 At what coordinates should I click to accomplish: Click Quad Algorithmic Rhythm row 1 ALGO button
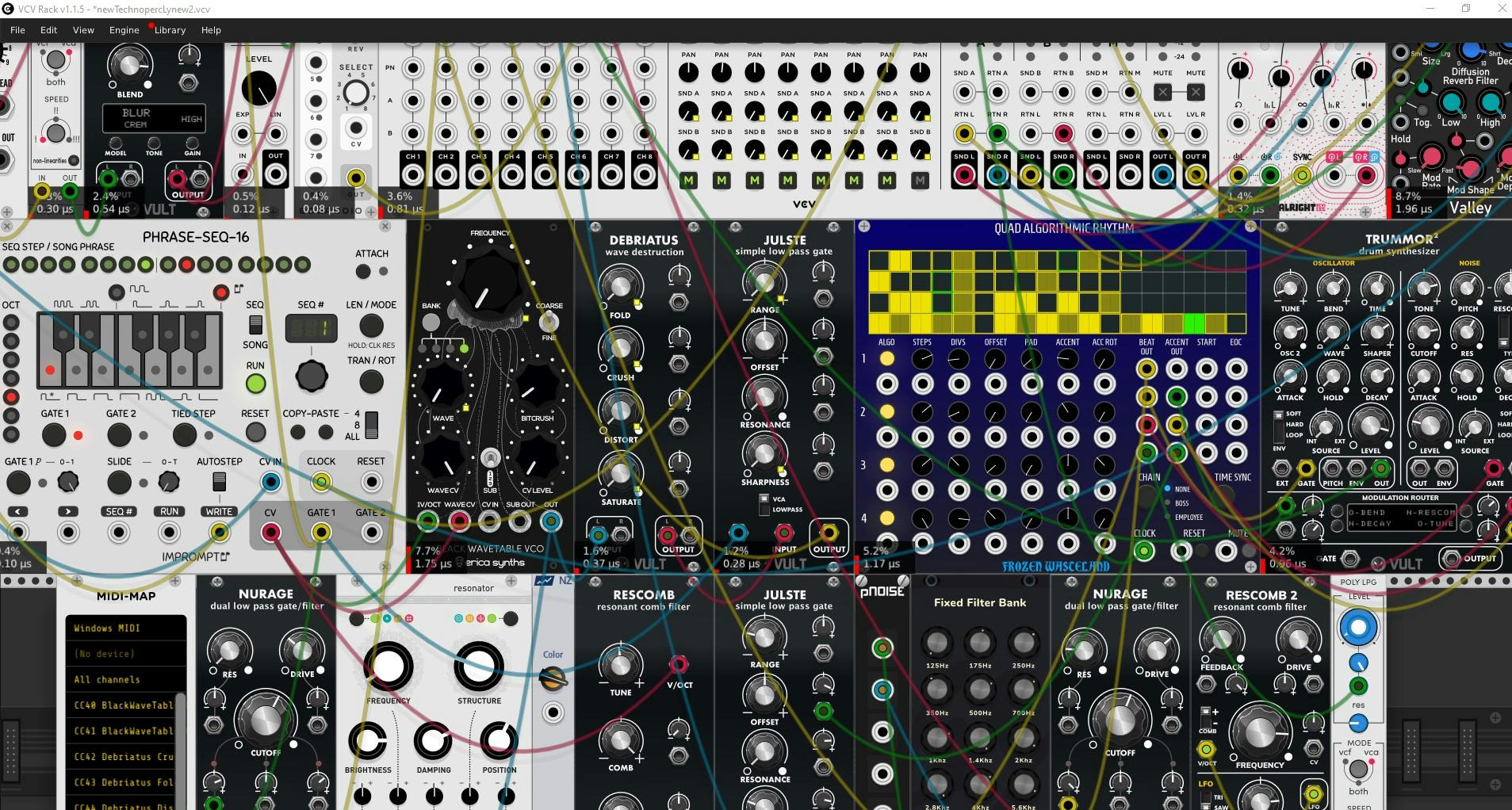886,359
